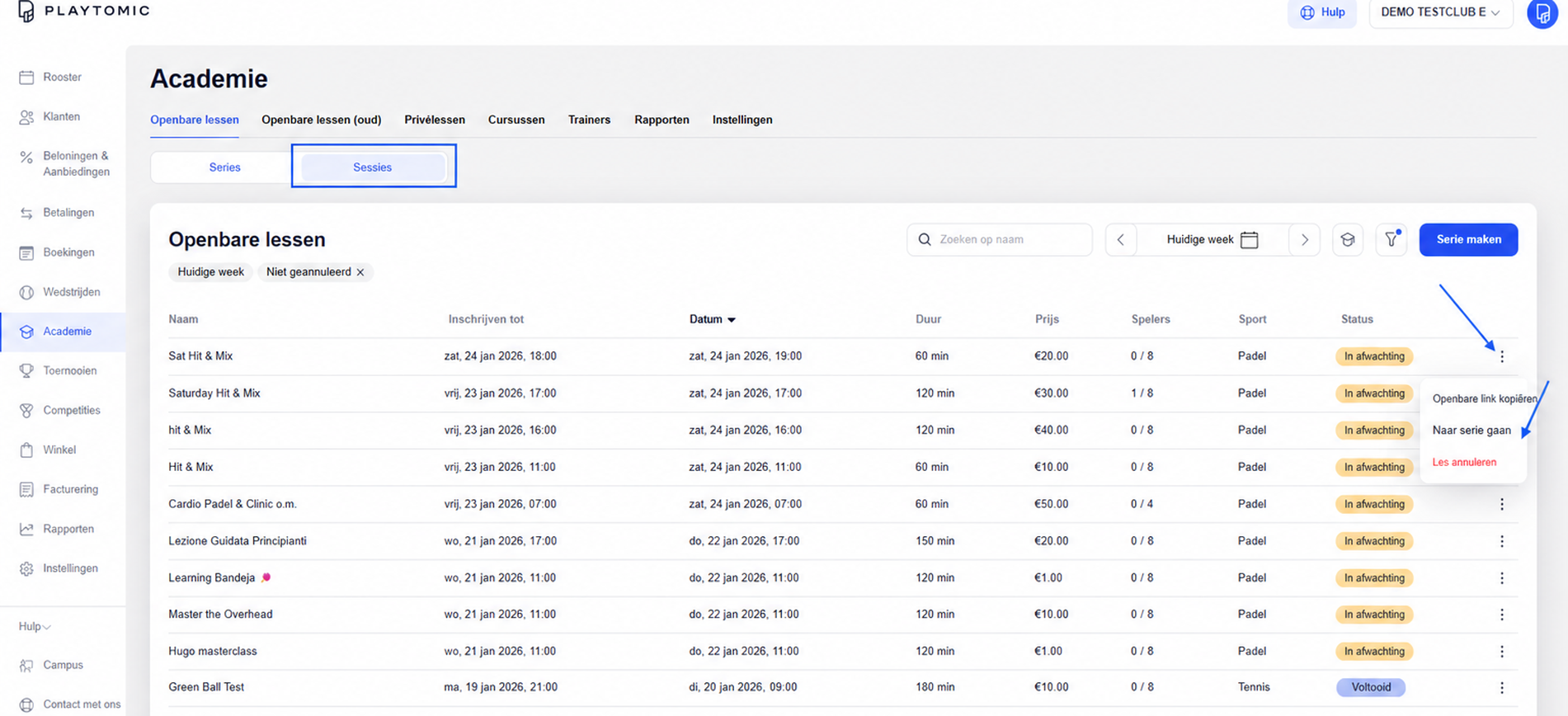
Task: Go to next week arrow
Action: pyautogui.click(x=1305, y=239)
